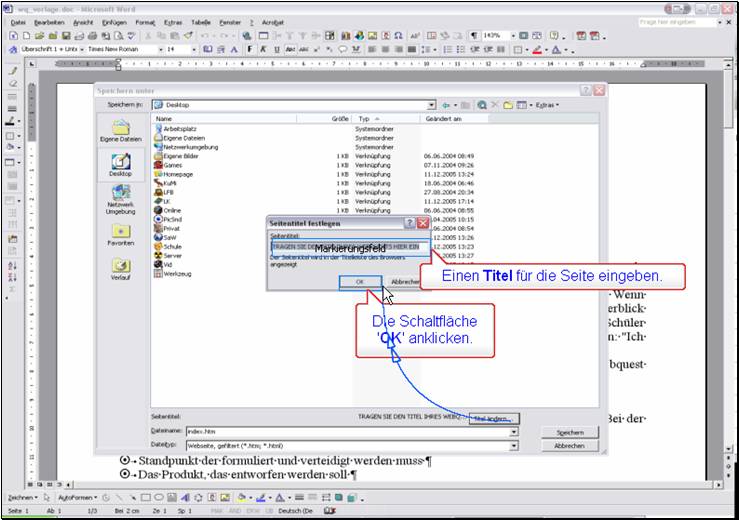Click the Eigene Dateien places icon
This screenshot has height=520, width=739.
121,131
